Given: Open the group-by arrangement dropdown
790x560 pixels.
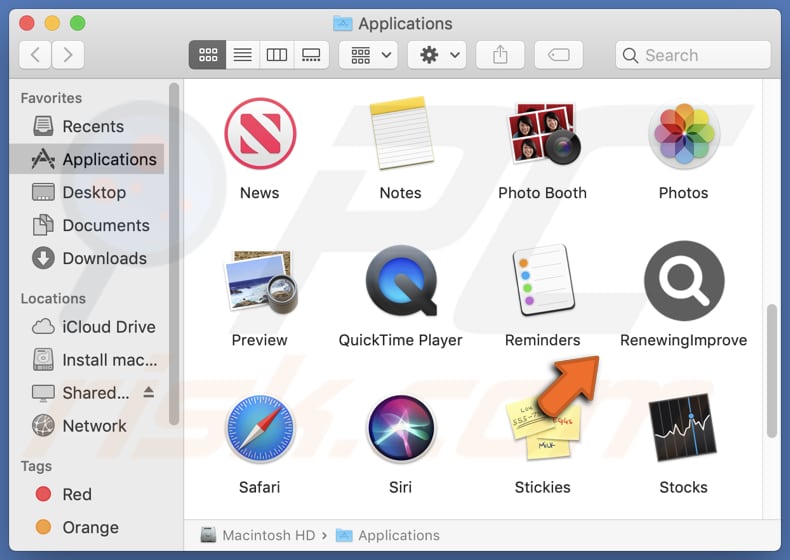Looking at the screenshot, I should pos(368,54).
